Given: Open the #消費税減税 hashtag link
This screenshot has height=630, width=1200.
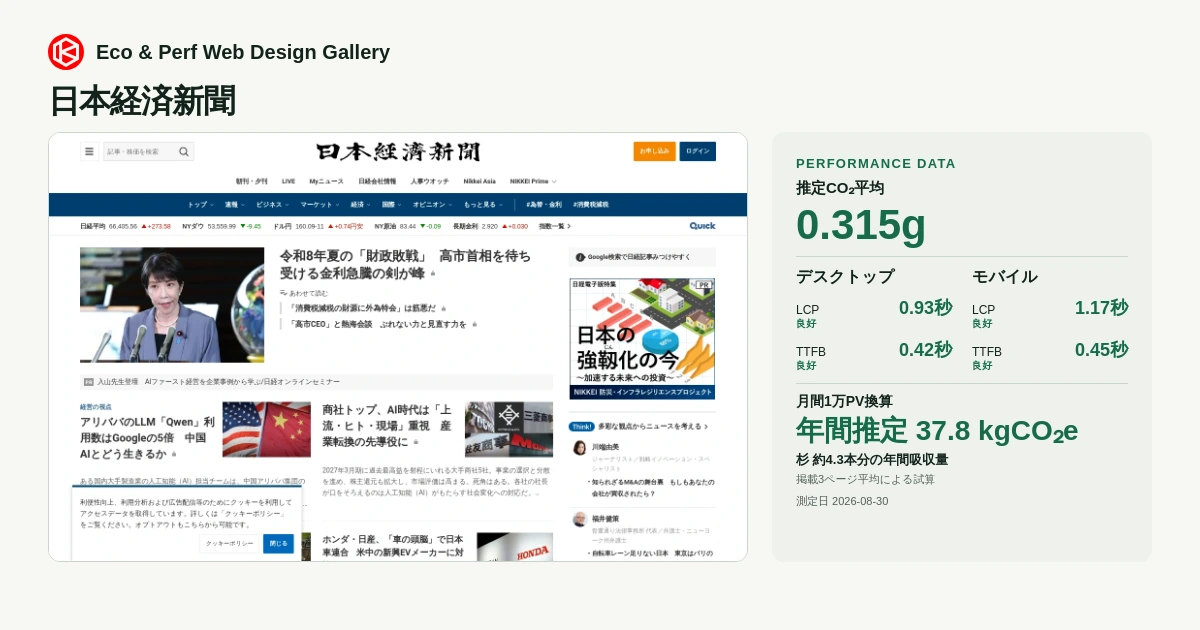Looking at the screenshot, I should (591, 204).
